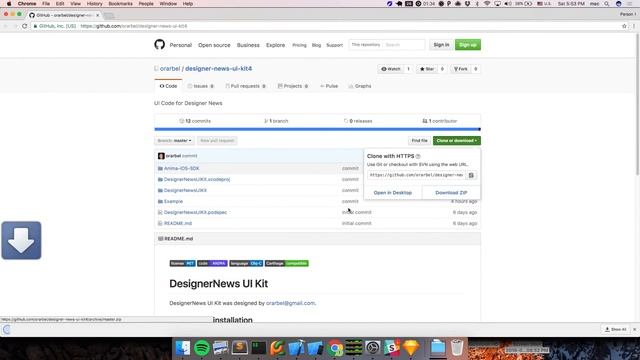This screenshot has height=360, width=640.
Task: Copy the clone URL to clipboard
Action: tap(471, 175)
